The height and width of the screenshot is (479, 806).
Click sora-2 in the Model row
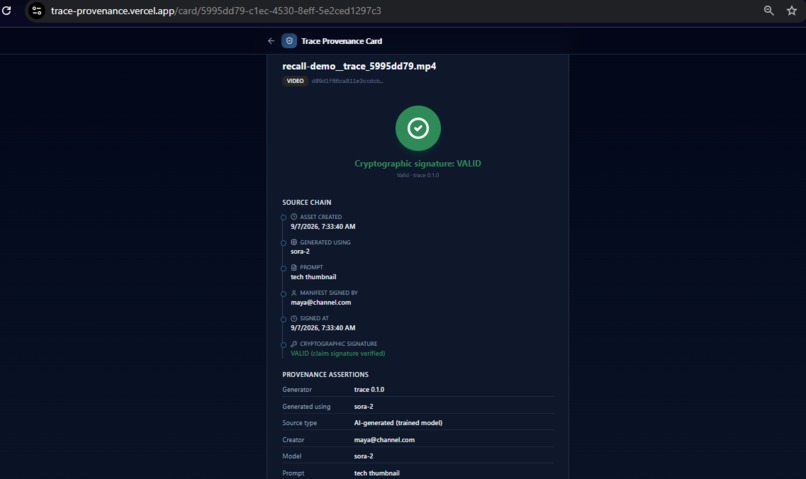(x=364, y=456)
